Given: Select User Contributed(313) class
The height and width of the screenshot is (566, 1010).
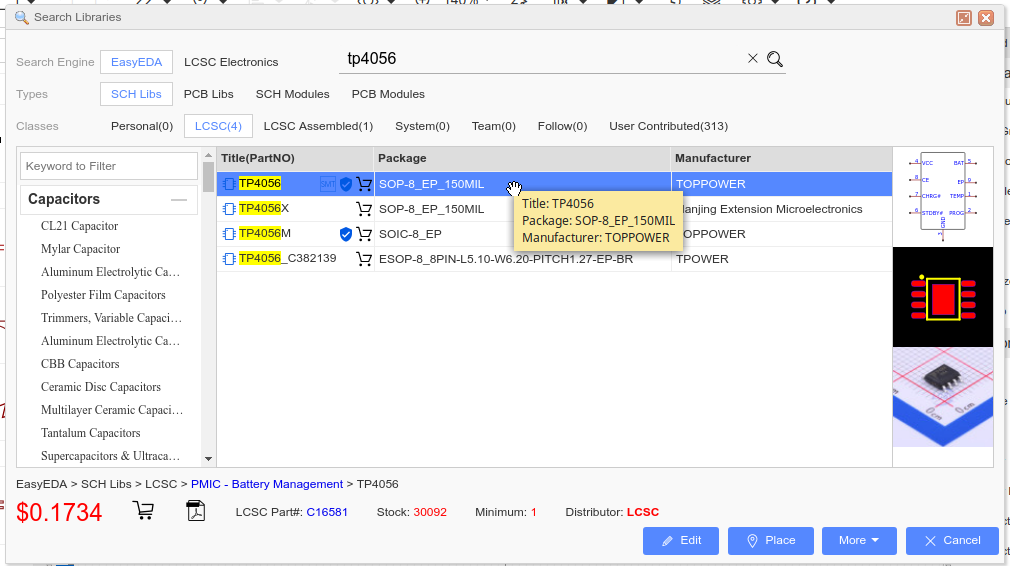Looking at the screenshot, I should [x=669, y=126].
